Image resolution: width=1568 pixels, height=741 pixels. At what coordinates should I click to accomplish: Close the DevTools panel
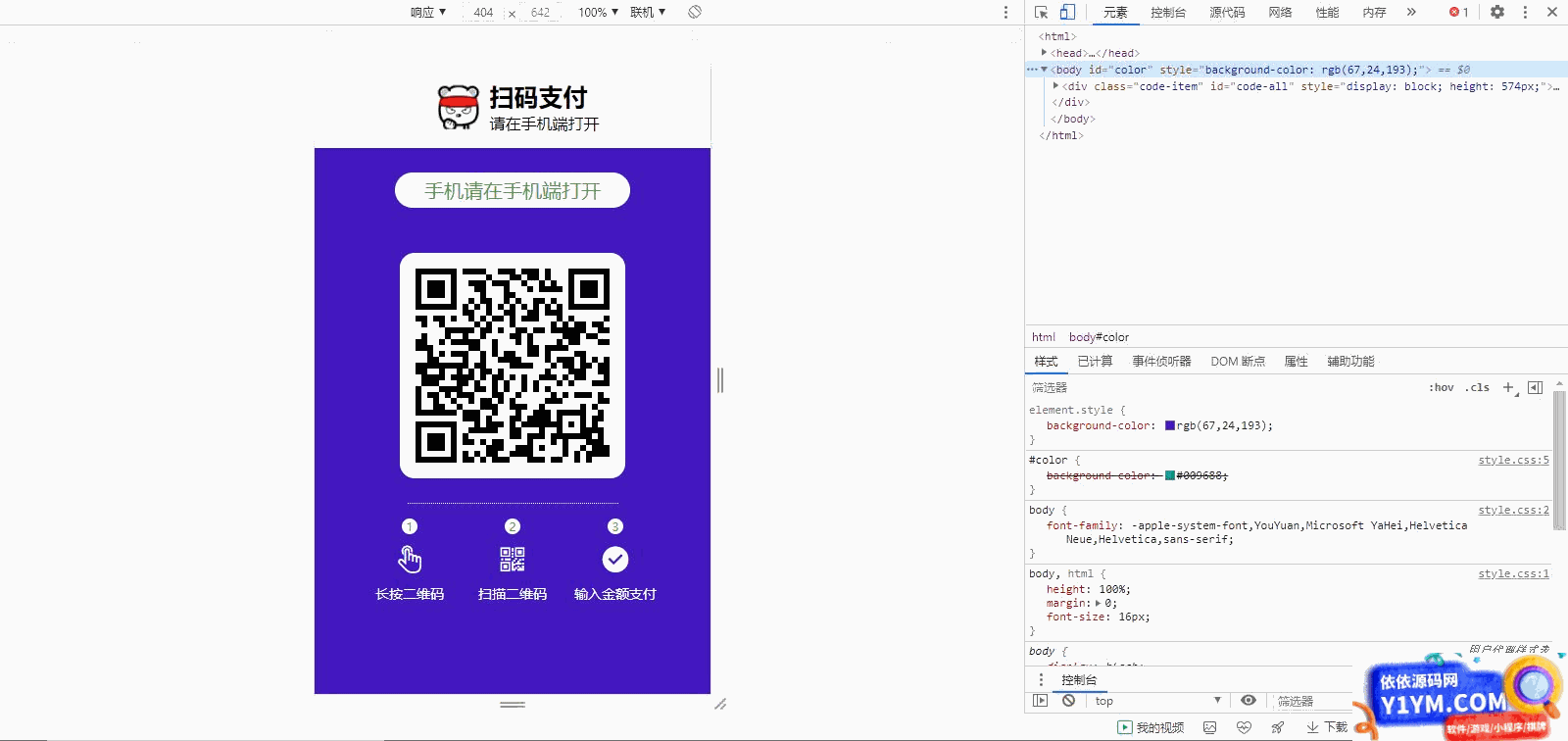1552,12
